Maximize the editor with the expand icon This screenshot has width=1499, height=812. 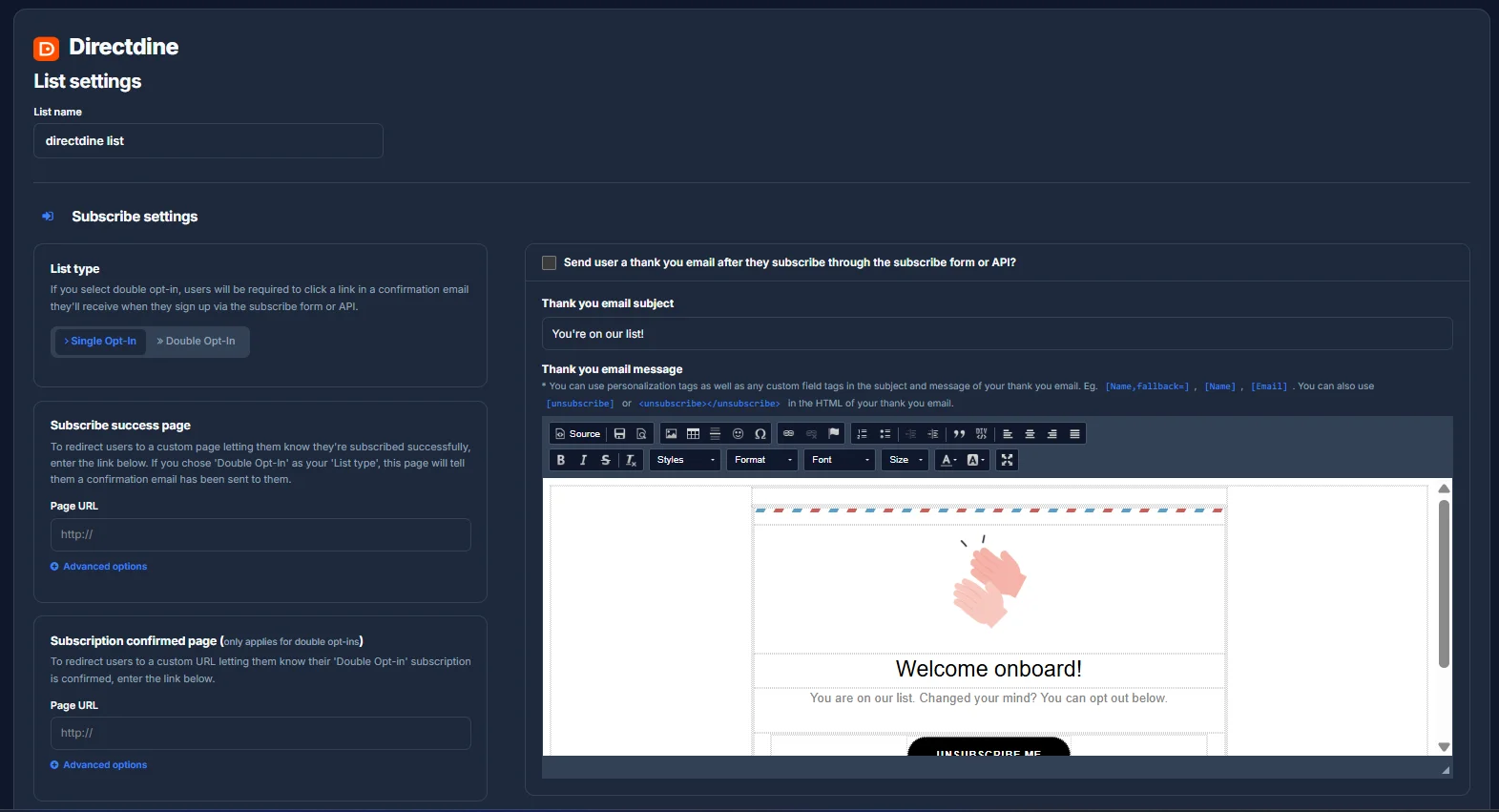click(x=1007, y=460)
